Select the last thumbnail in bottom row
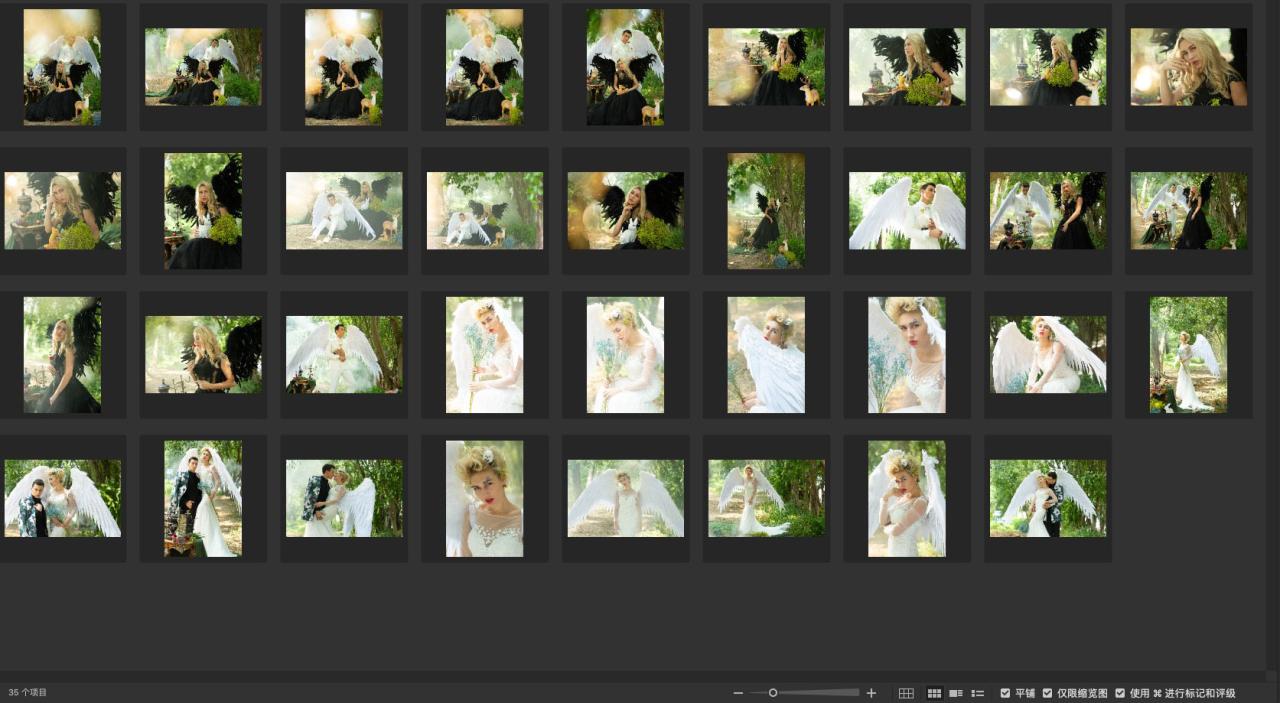 pos(1048,498)
